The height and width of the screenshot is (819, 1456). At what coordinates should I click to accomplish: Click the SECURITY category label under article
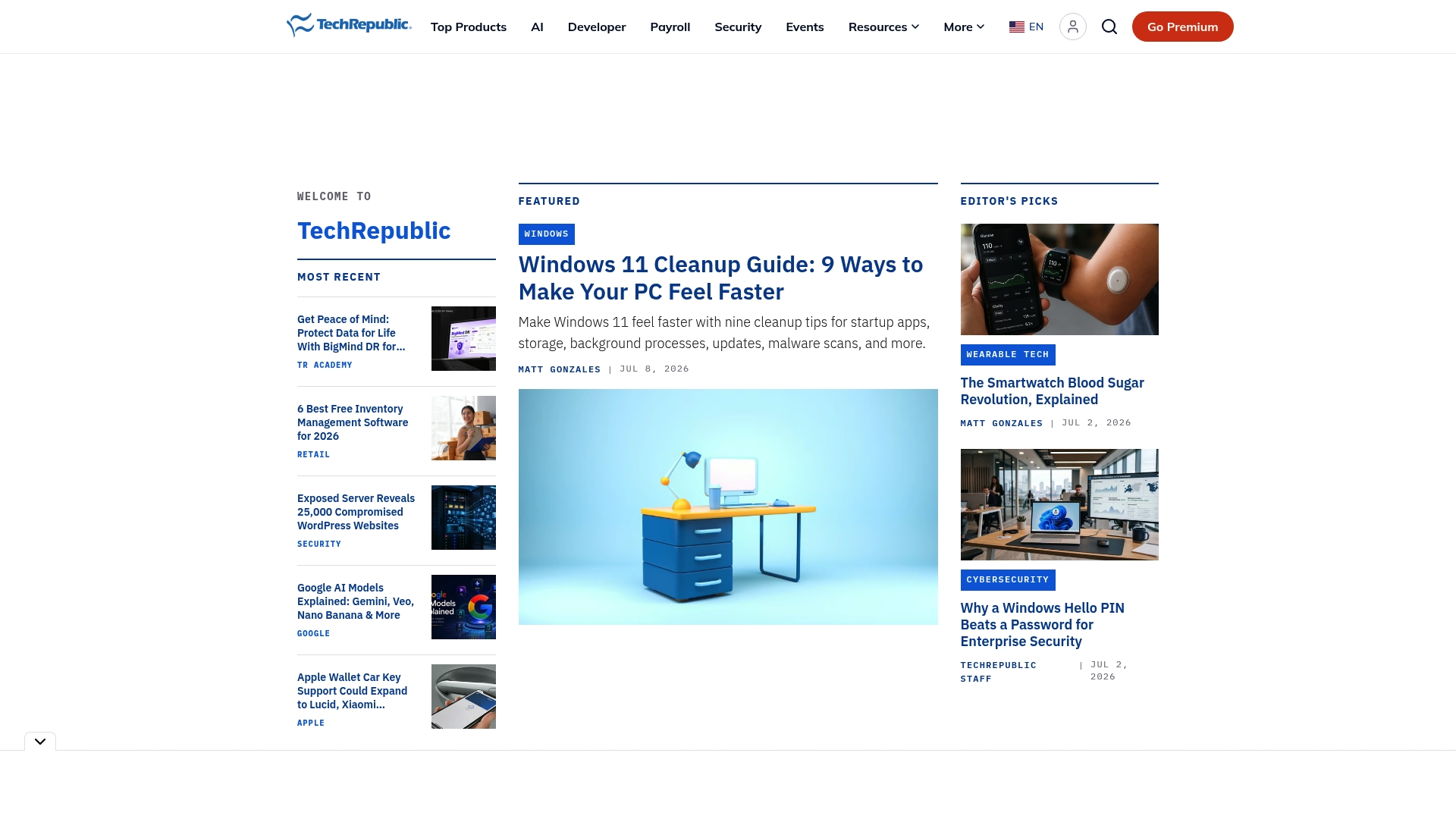[x=319, y=544]
